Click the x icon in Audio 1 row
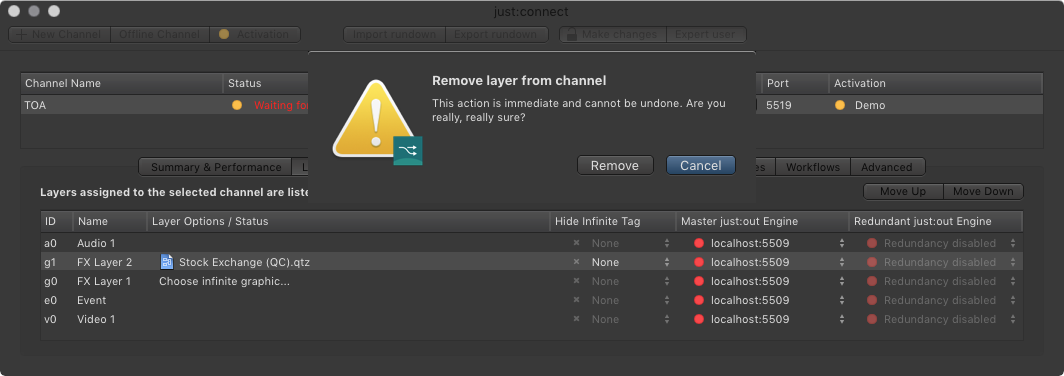The width and height of the screenshot is (1064, 376). 576,243
